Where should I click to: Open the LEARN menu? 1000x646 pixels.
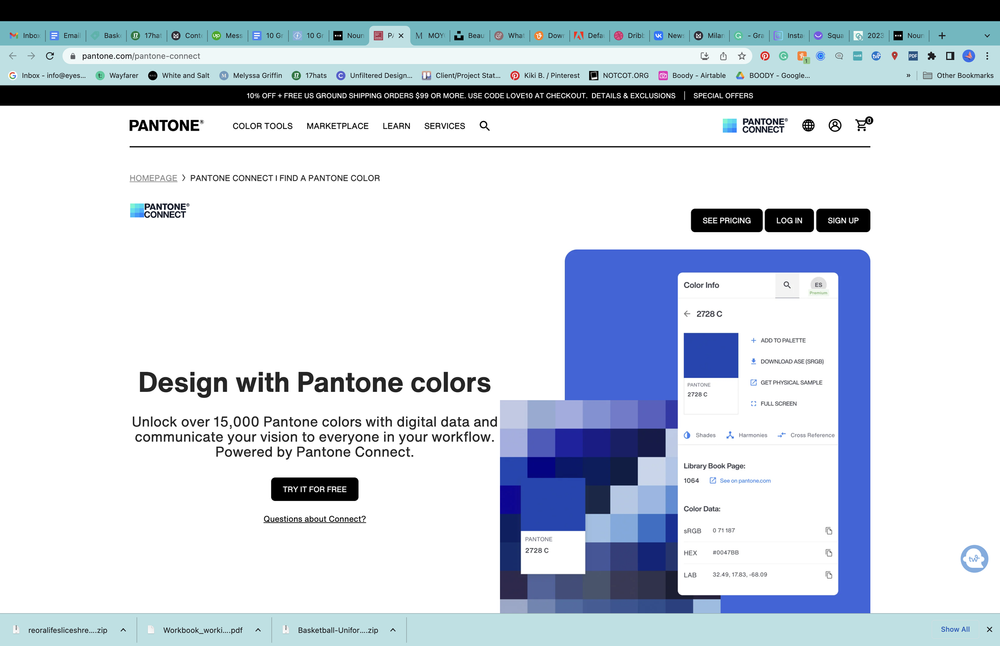point(396,126)
